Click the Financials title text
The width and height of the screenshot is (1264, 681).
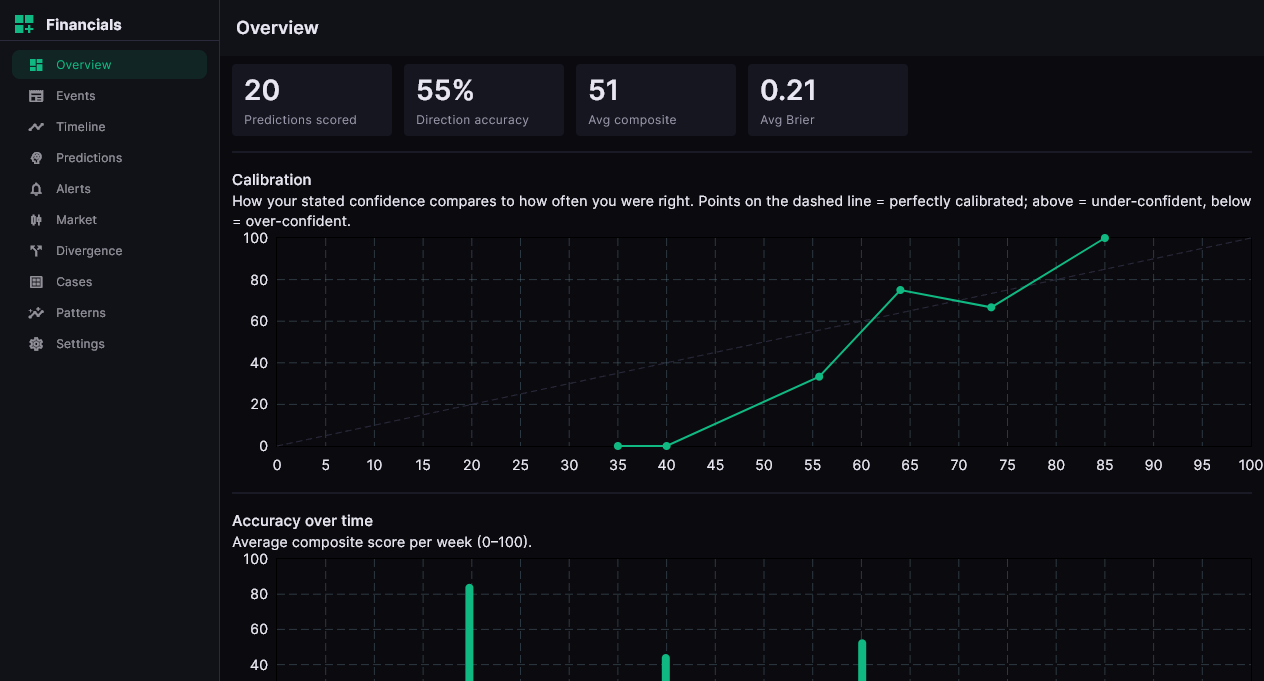[x=84, y=25]
